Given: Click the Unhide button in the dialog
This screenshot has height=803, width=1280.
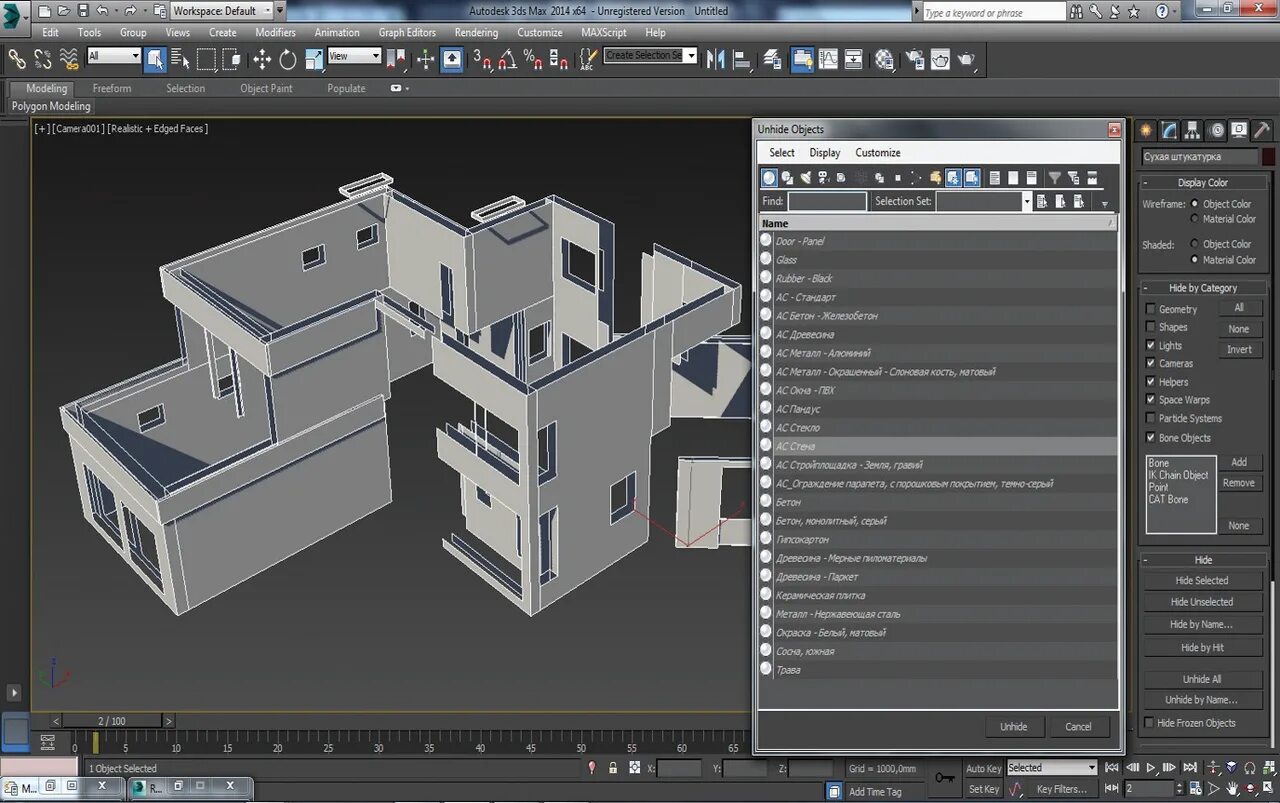Looking at the screenshot, I should tap(1013, 727).
